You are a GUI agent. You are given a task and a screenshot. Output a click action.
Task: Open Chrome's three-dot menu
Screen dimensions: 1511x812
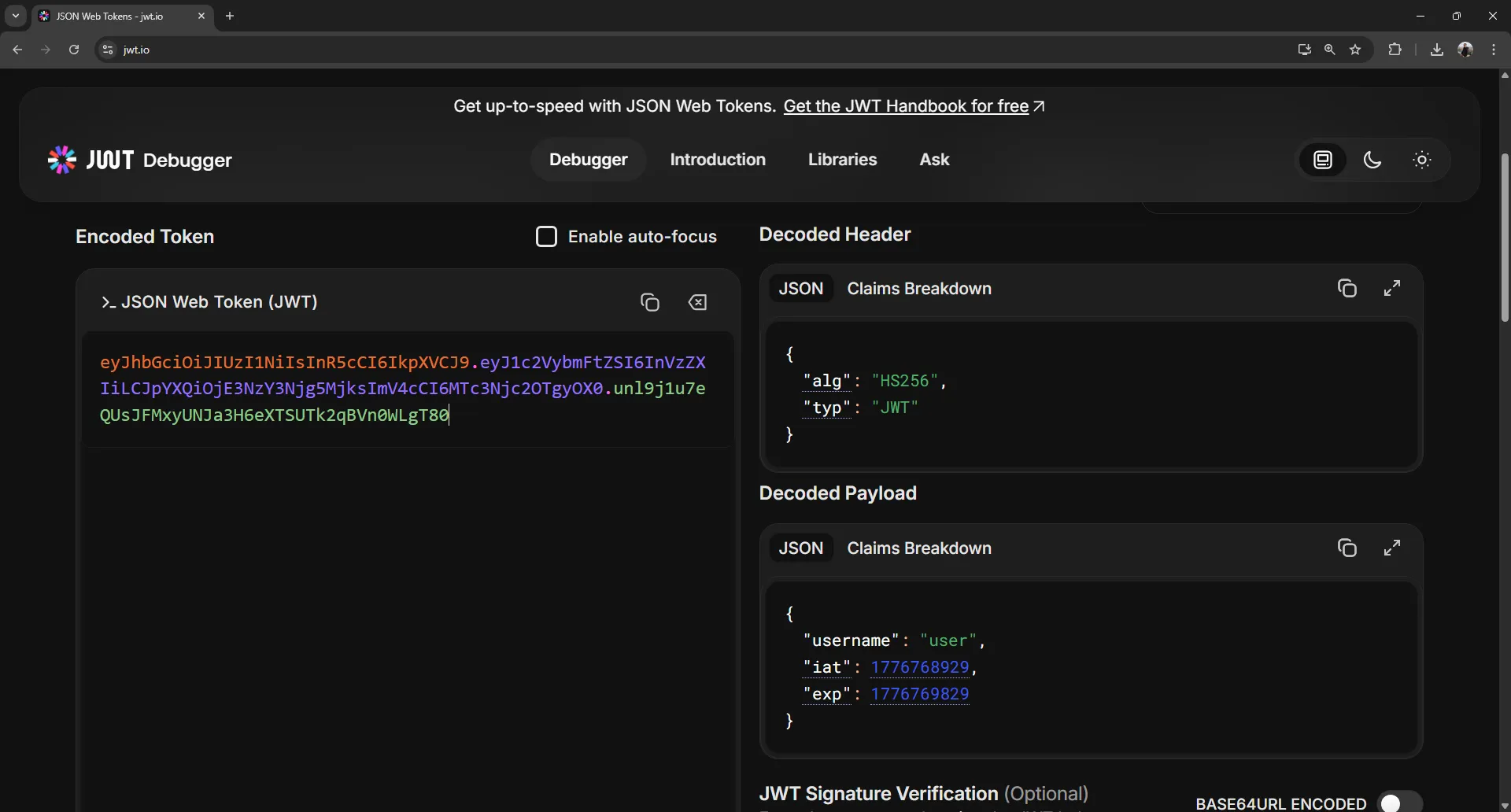tap(1493, 50)
